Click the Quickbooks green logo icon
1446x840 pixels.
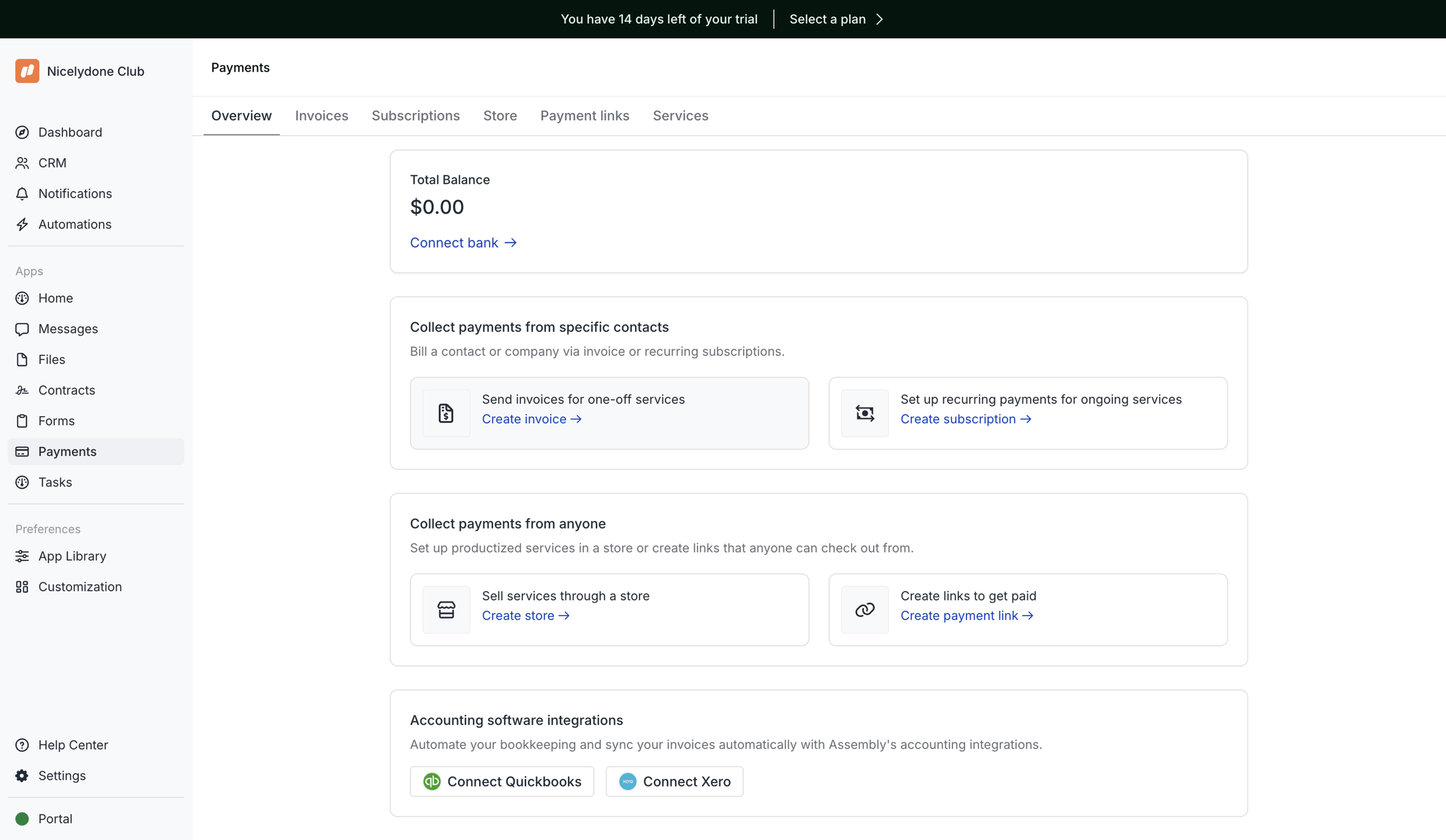point(432,782)
